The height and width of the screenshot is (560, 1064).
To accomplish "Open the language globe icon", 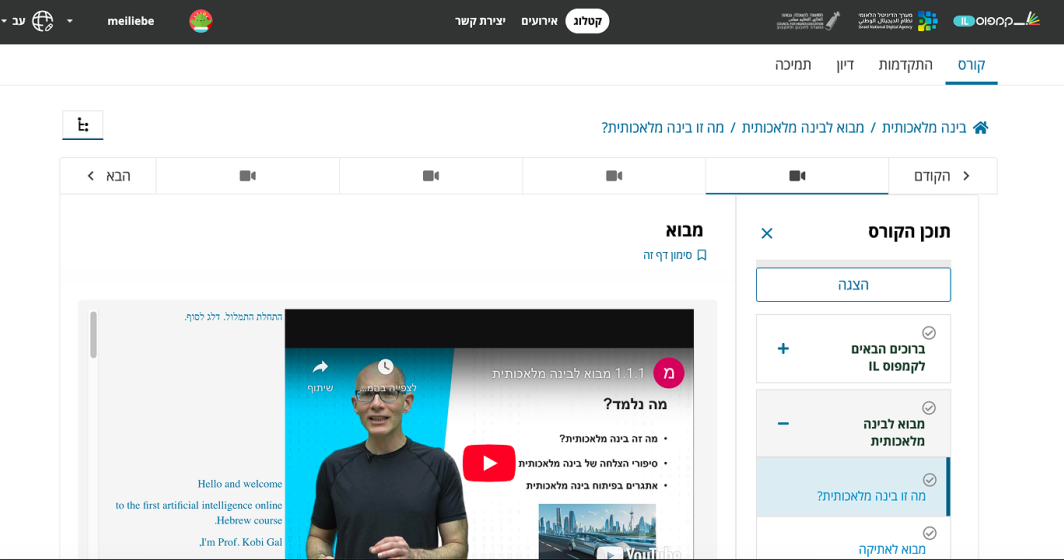I will click(43, 21).
